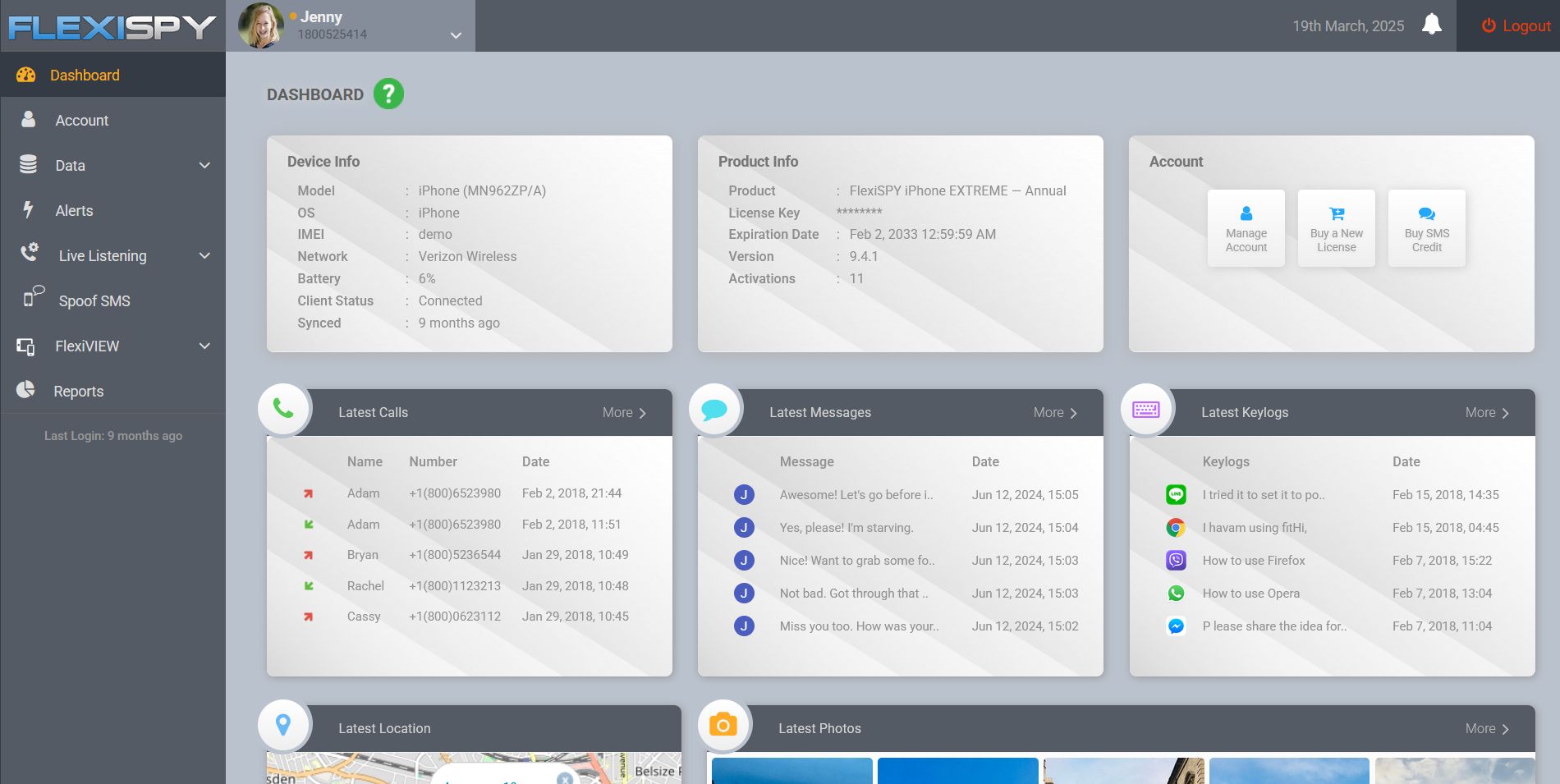Open More in Latest Calls
The height and width of the screenshot is (784, 1560).
click(624, 413)
